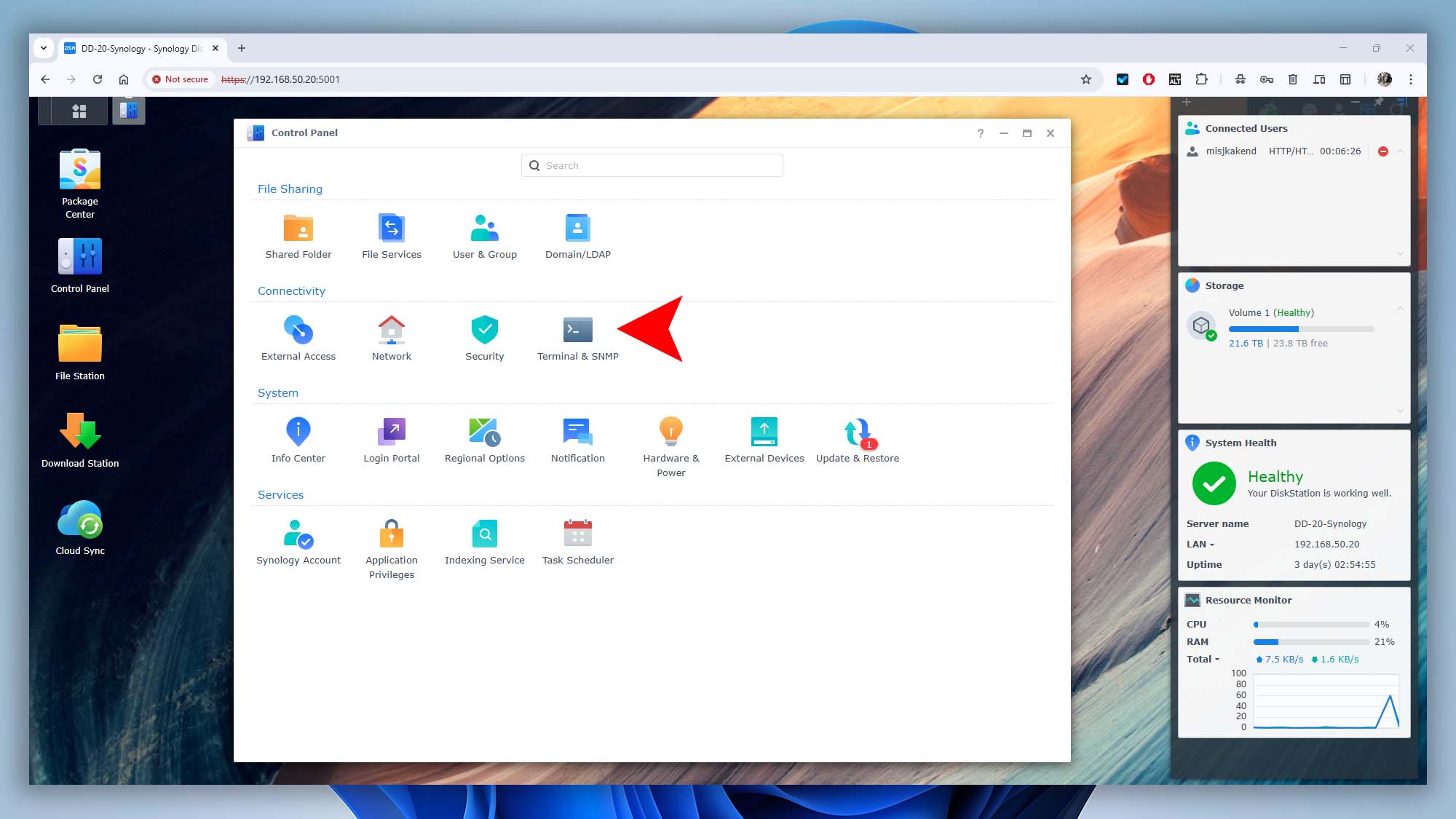
Task: Open Chrome extensions puzzle icon
Action: coord(1201,79)
